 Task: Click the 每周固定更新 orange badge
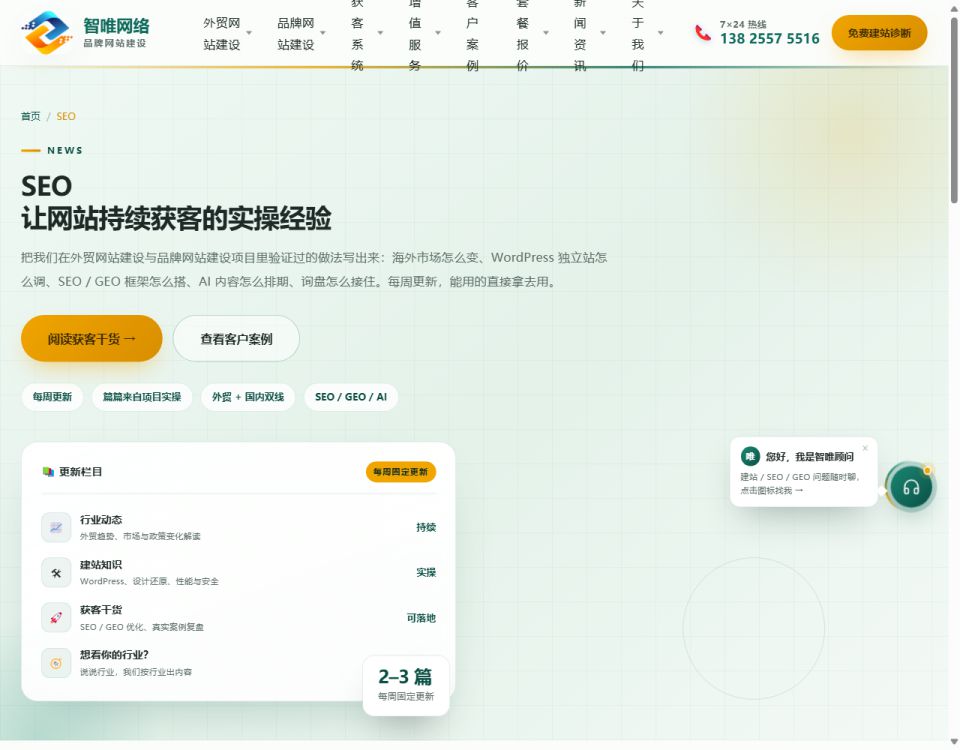401,471
